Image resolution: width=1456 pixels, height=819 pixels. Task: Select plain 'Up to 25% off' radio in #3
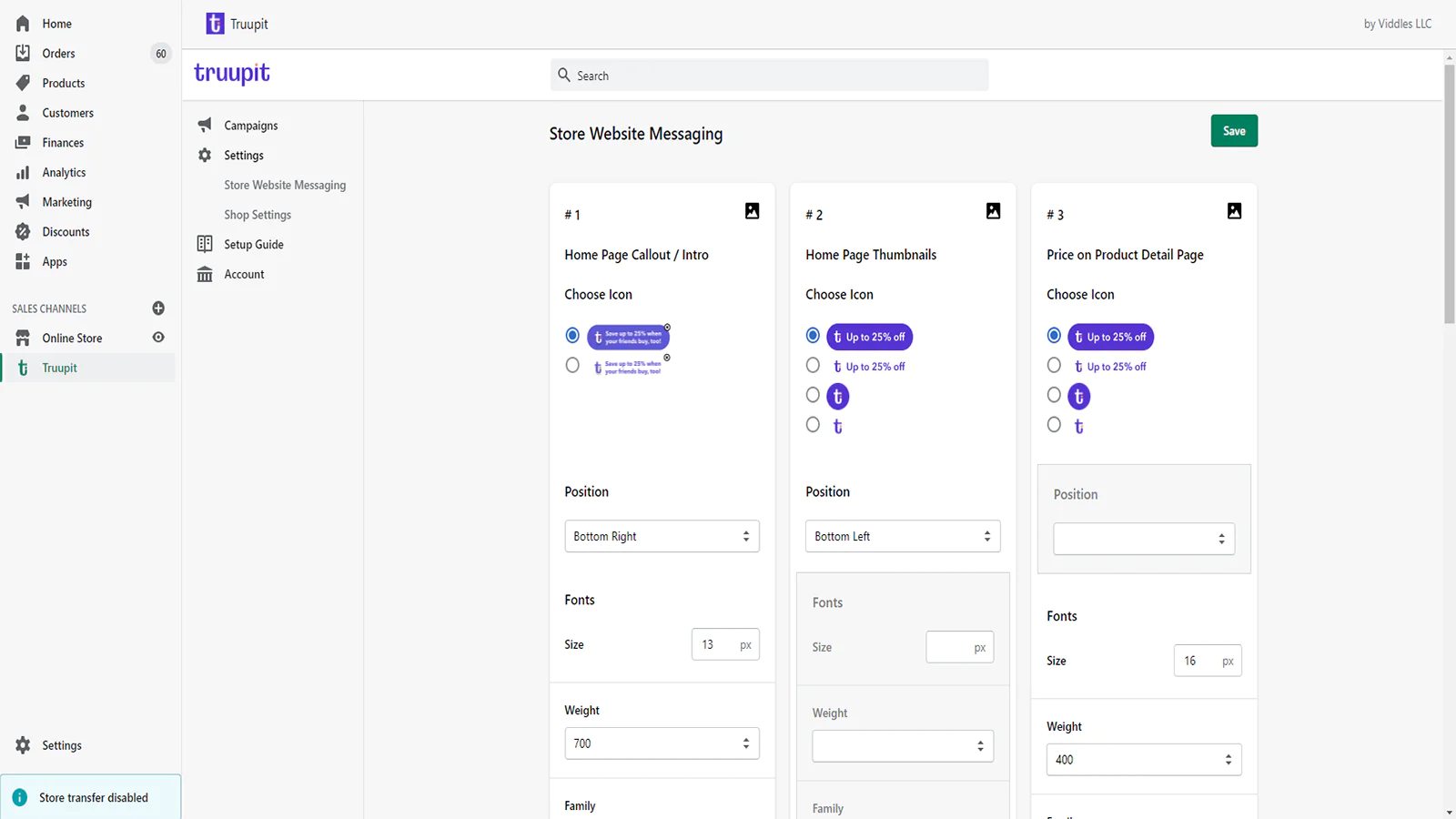pyautogui.click(x=1055, y=365)
